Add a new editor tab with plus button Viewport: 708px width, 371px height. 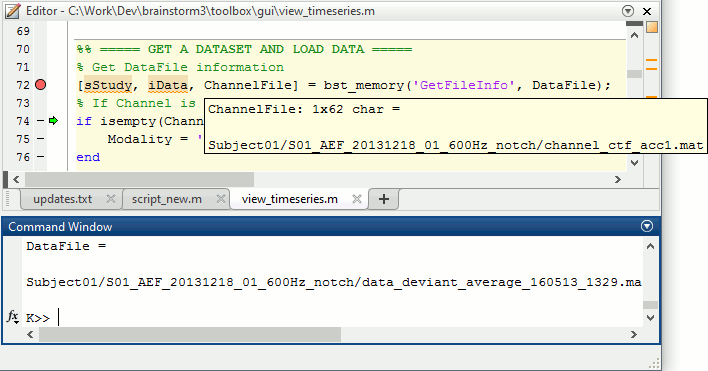tap(384, 199)
